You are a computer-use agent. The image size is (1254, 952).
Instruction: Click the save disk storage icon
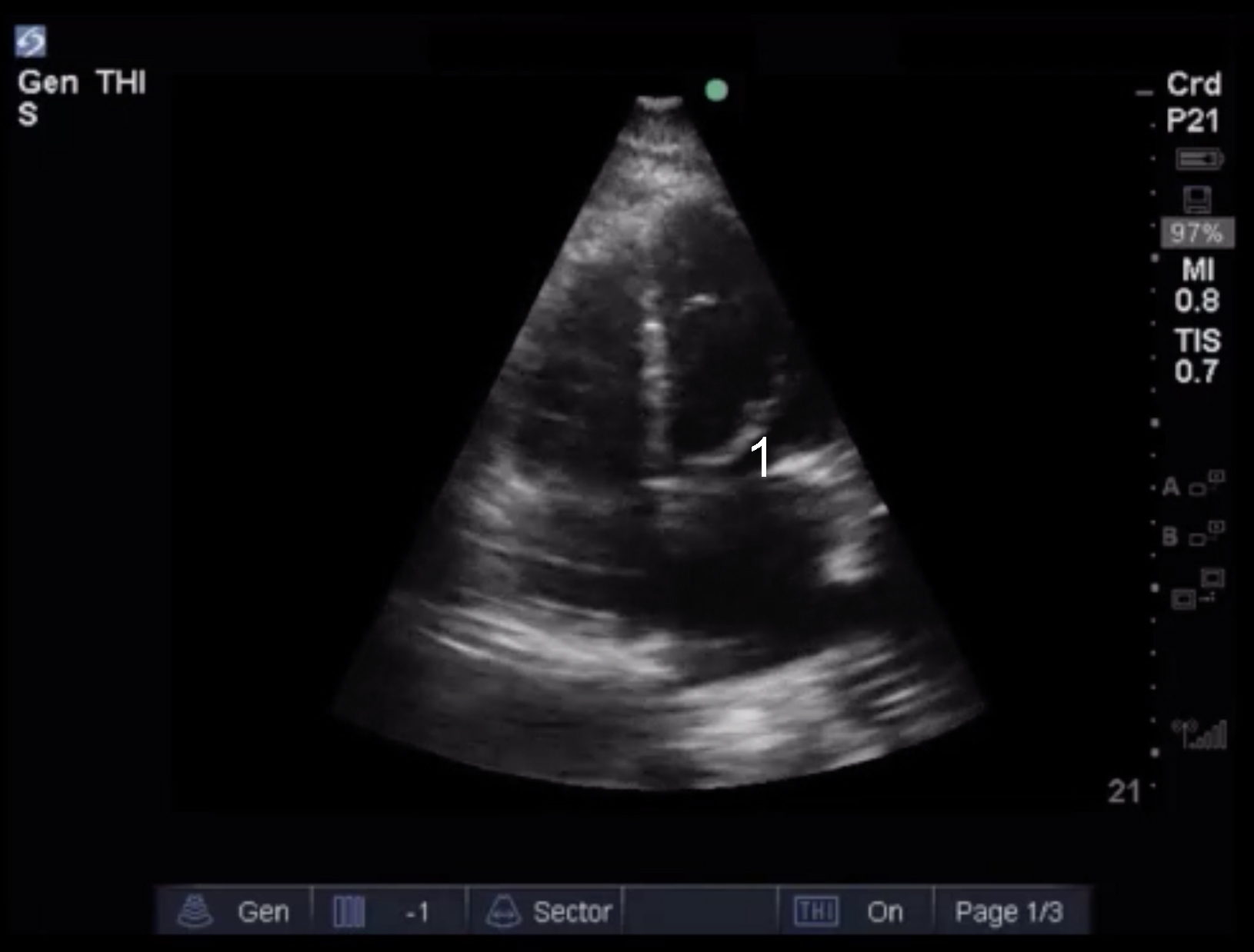click(1197, 199)
